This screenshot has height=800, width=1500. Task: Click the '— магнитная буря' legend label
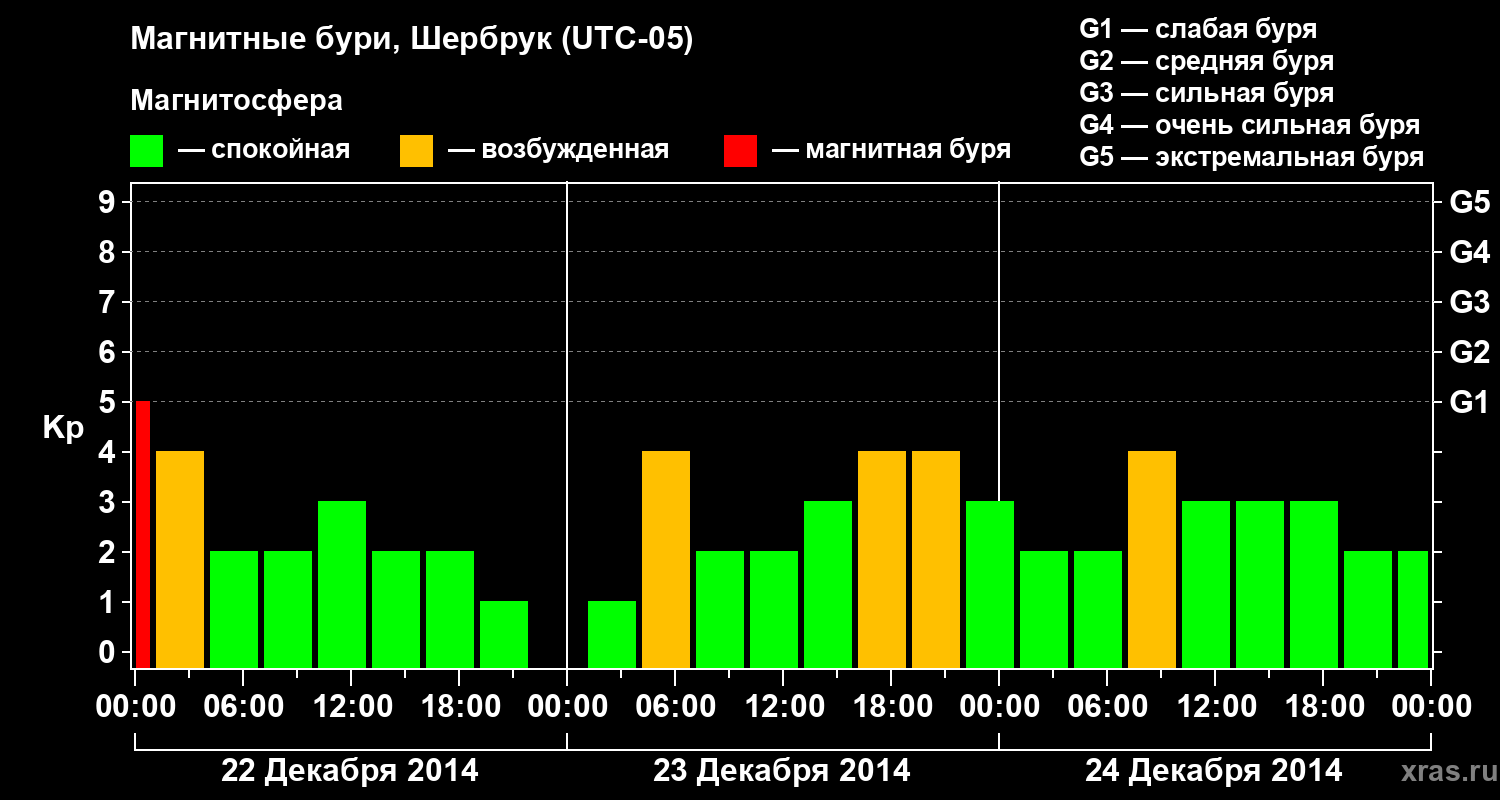[892, 151]
